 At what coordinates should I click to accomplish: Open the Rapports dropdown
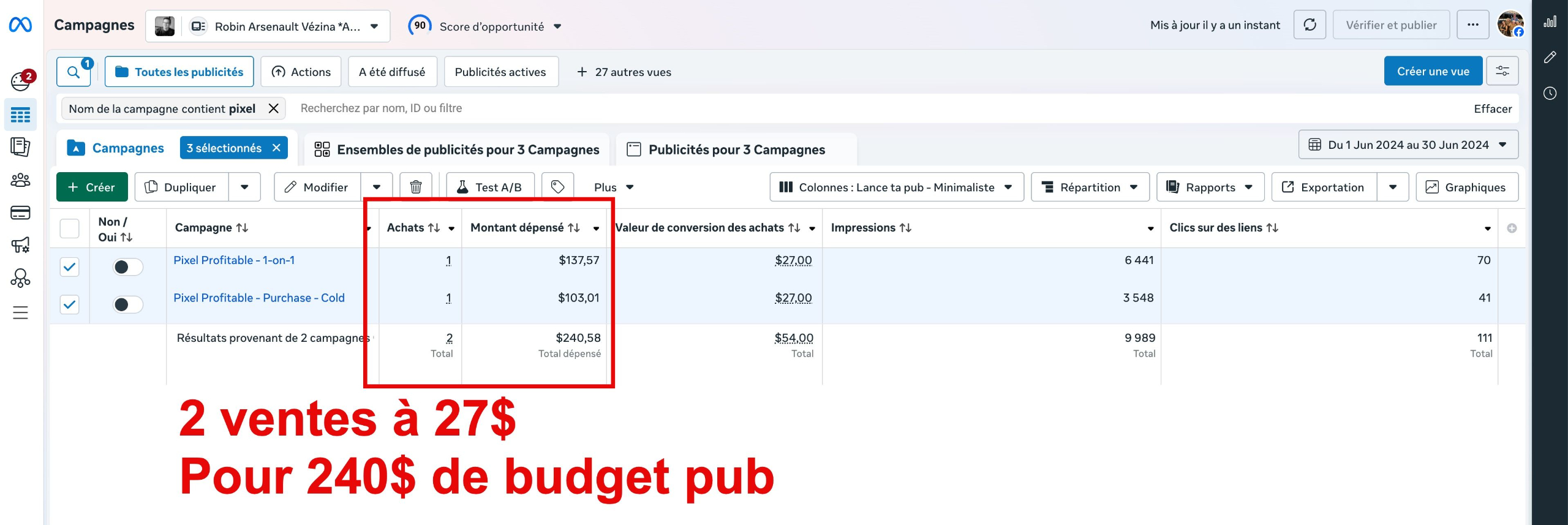(x=1210, y=187)
